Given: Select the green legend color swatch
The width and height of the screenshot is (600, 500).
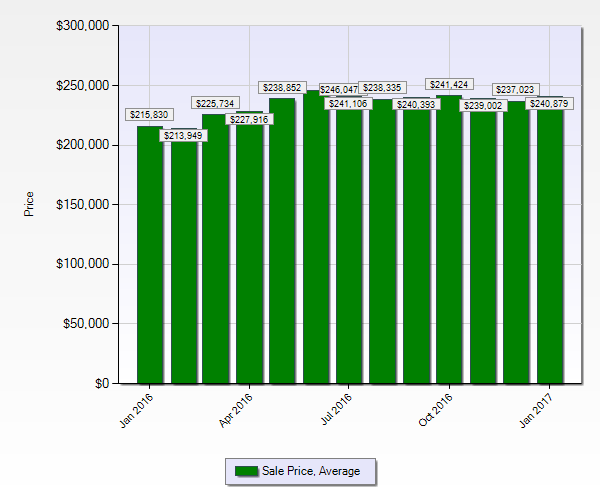Looking at the screenshot, I should click(247, 471).
